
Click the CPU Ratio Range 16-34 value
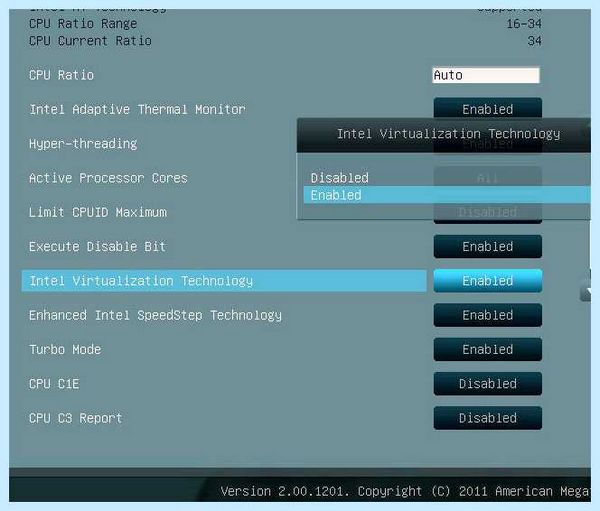524,24
